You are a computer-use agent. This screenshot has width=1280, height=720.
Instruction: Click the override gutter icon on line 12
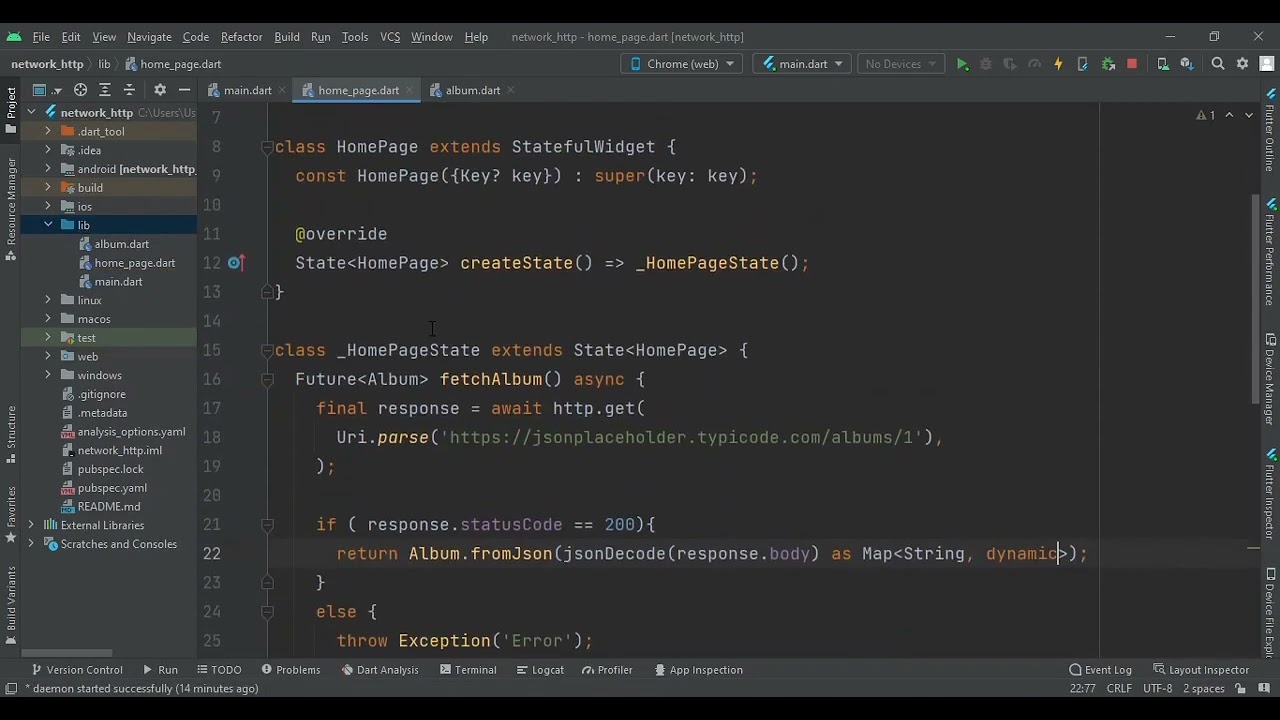point(235,263)
